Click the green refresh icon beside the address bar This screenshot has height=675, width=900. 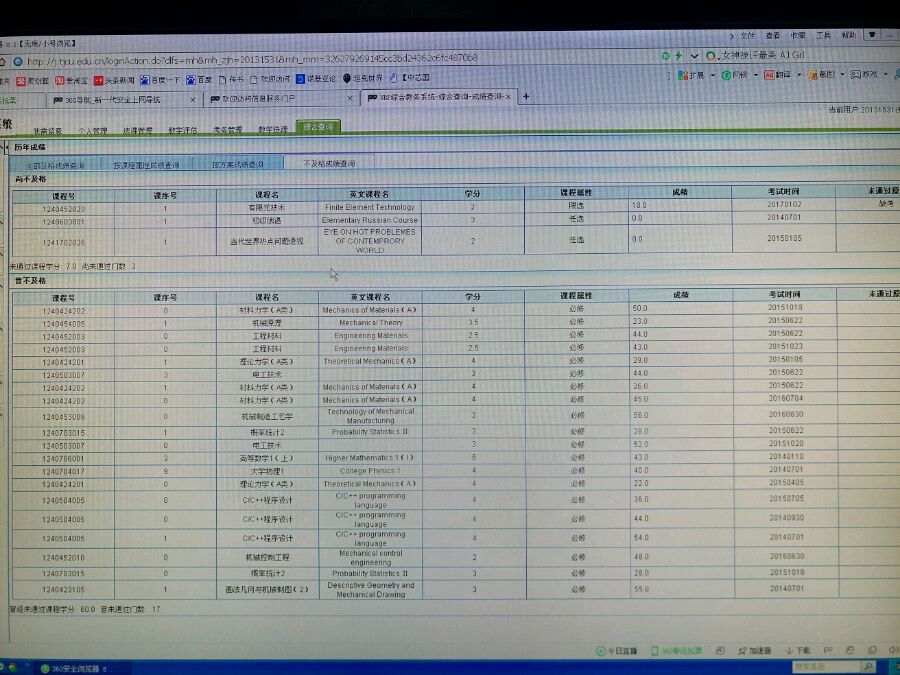tap(665, 56)
